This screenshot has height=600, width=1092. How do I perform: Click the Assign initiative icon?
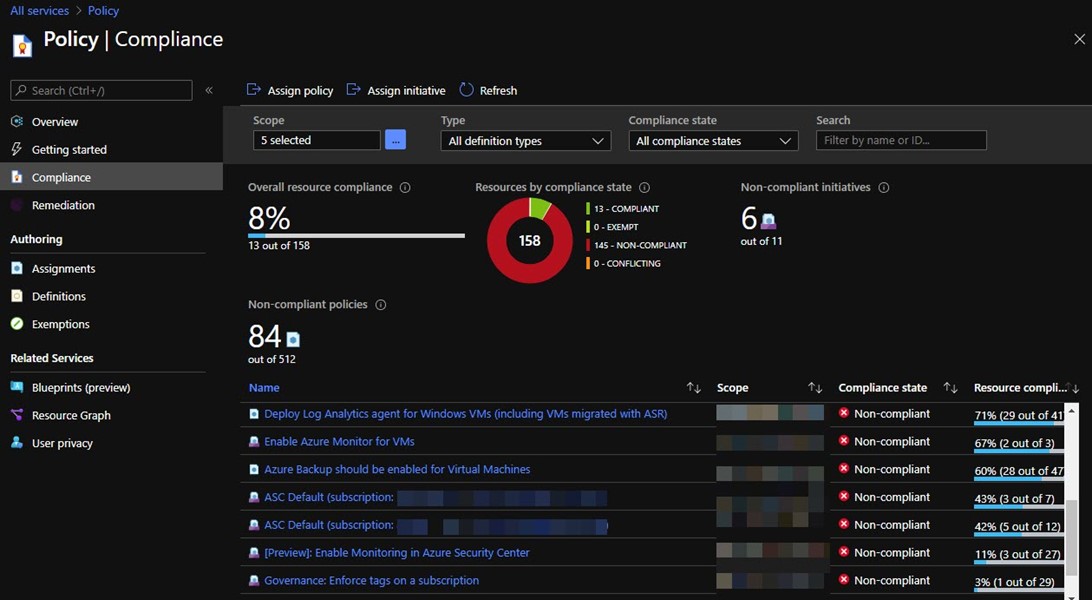pos(353,90)
